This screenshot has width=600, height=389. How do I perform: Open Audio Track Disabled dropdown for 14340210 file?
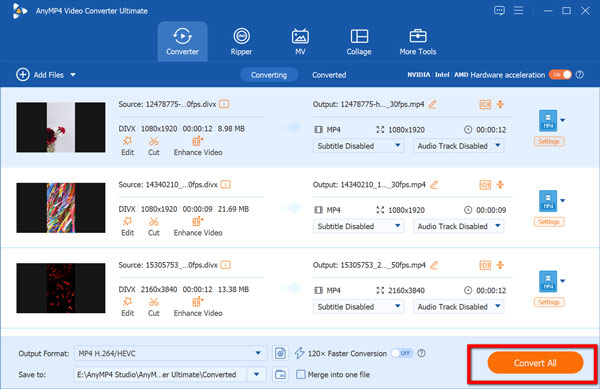[x=458, y=226]
